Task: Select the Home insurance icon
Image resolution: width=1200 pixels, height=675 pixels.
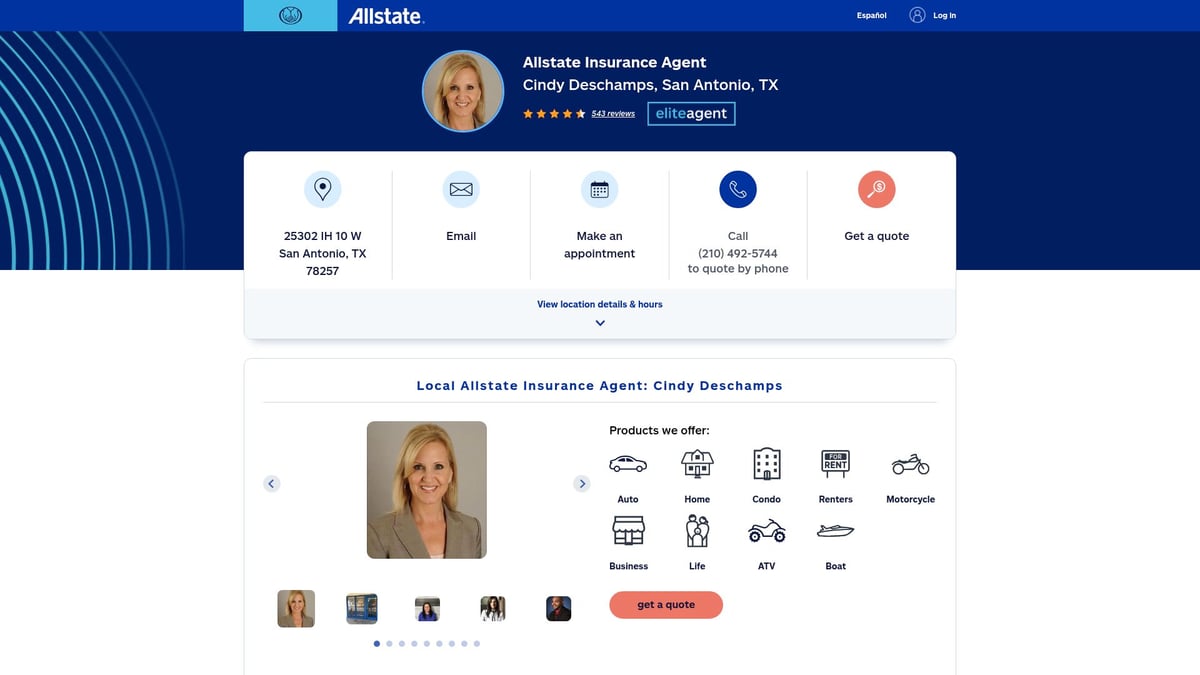Action: click(x=696, y=462)
